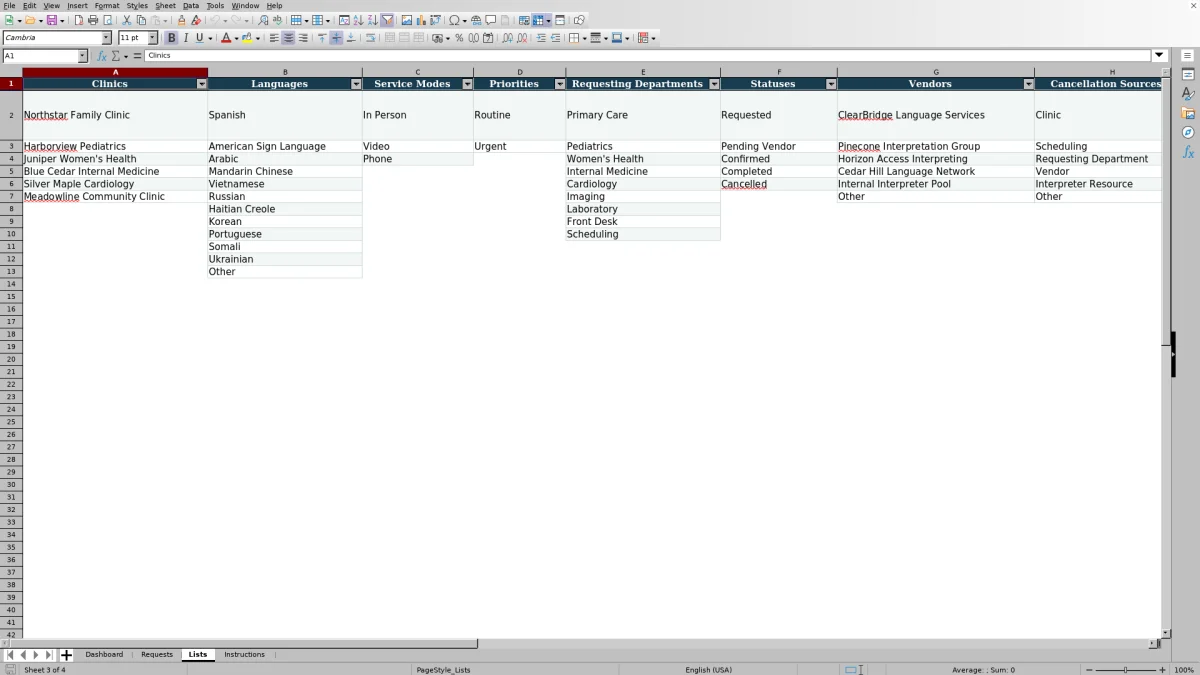
Task: Open the font name Cambria dropdown
Action: pyautogui.click(x=107, y=38)
